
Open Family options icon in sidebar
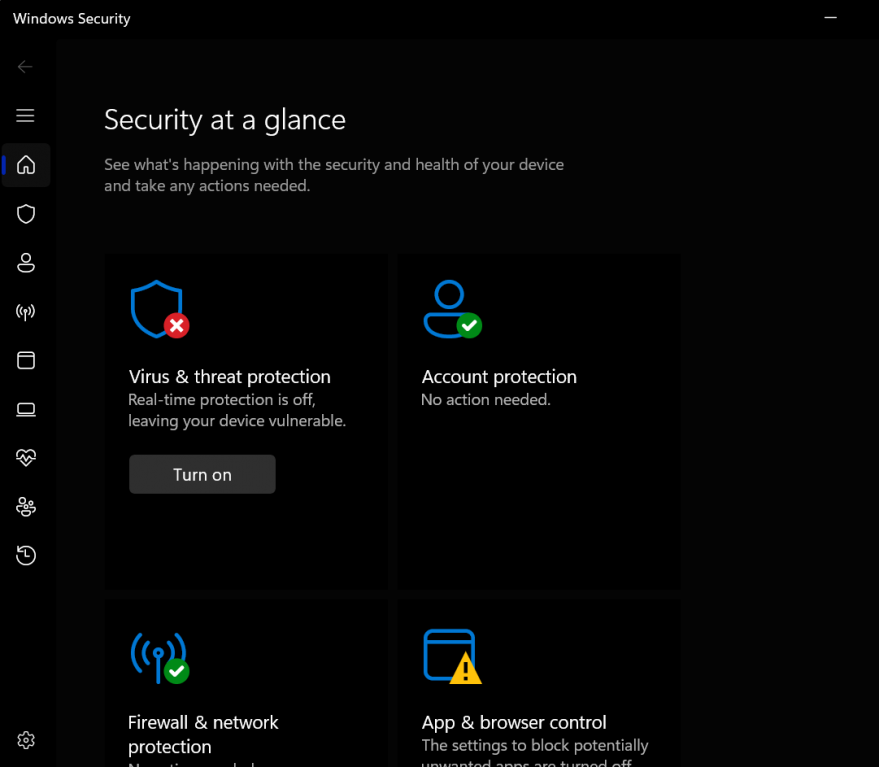26,507
